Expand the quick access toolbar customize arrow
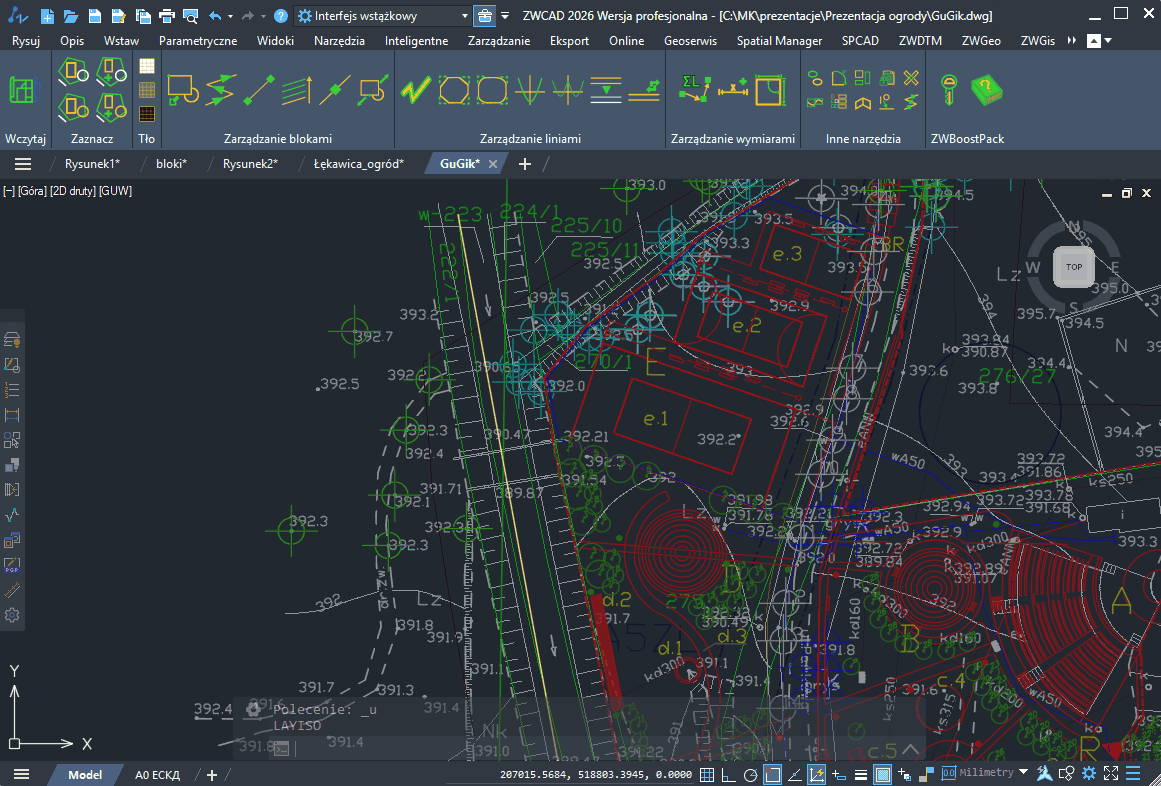 coord(505,16)
